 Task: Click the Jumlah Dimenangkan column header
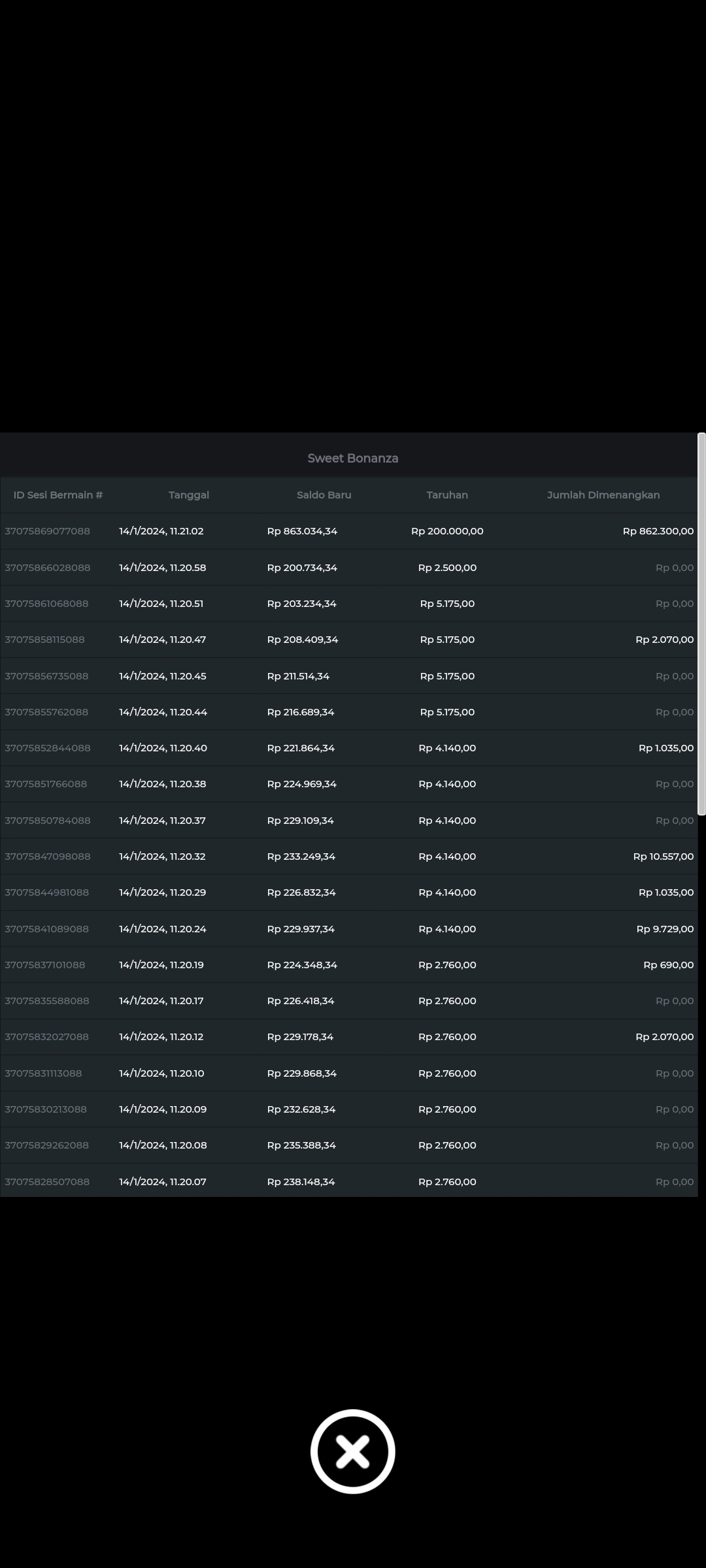click(603, 495)
